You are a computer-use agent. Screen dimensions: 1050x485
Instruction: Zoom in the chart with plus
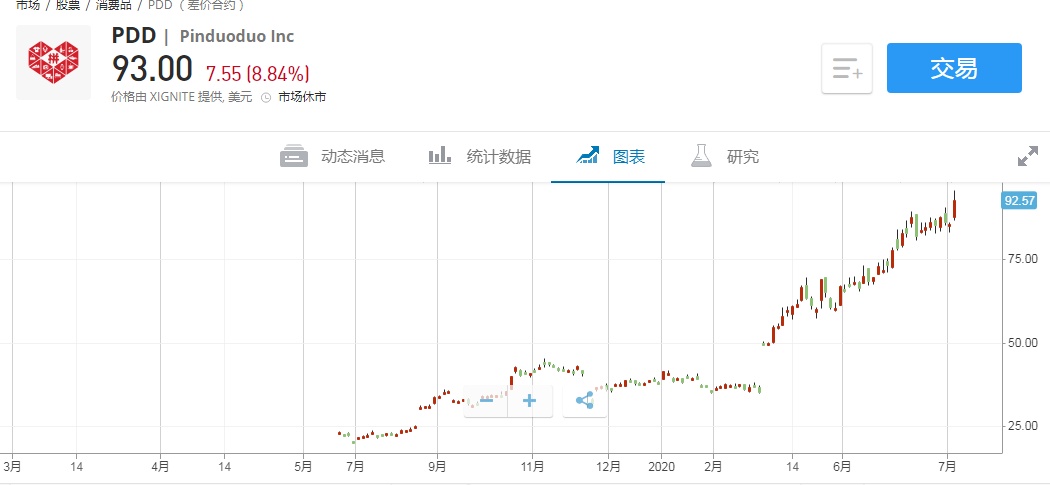click(530, 401)
